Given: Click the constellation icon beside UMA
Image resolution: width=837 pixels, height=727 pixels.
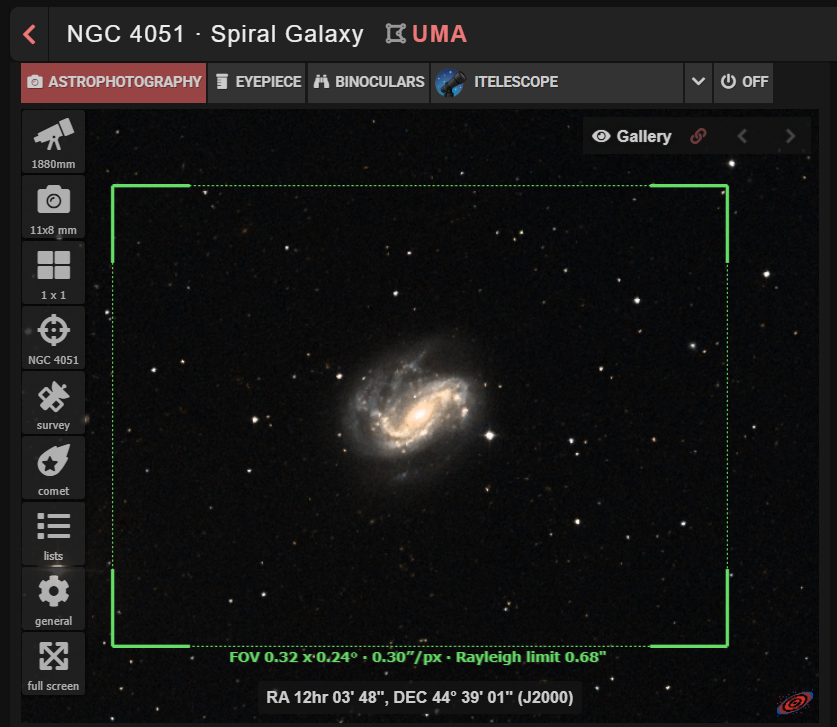Looking at the screenshot, I should point(396,34).
